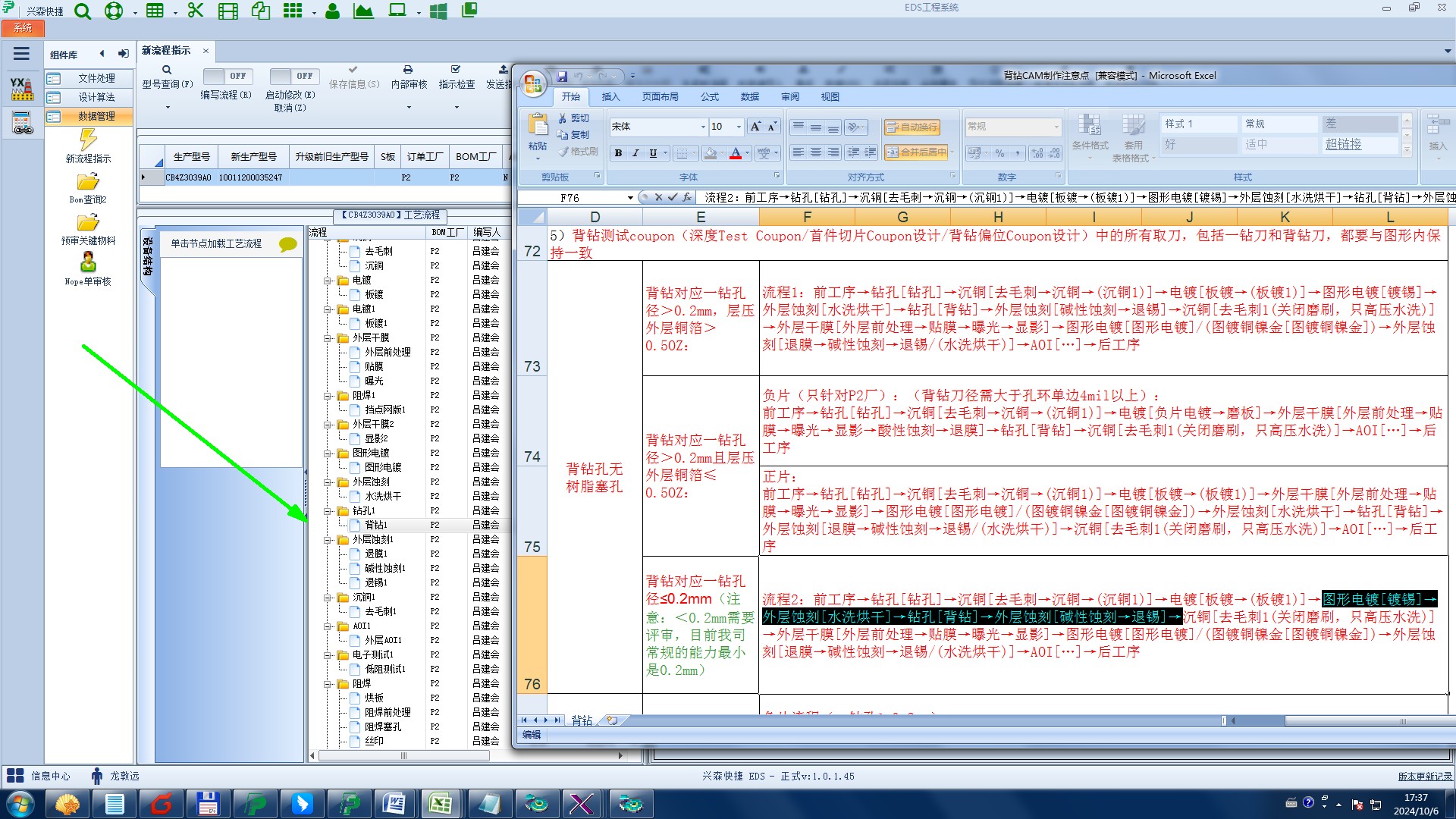Select the 背钻1 tree item

375,525
